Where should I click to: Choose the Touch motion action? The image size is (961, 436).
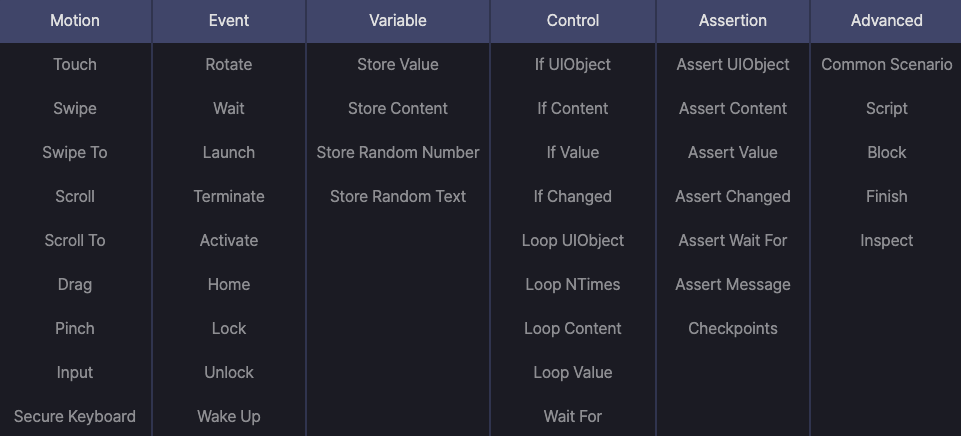(x=75, y=64)
